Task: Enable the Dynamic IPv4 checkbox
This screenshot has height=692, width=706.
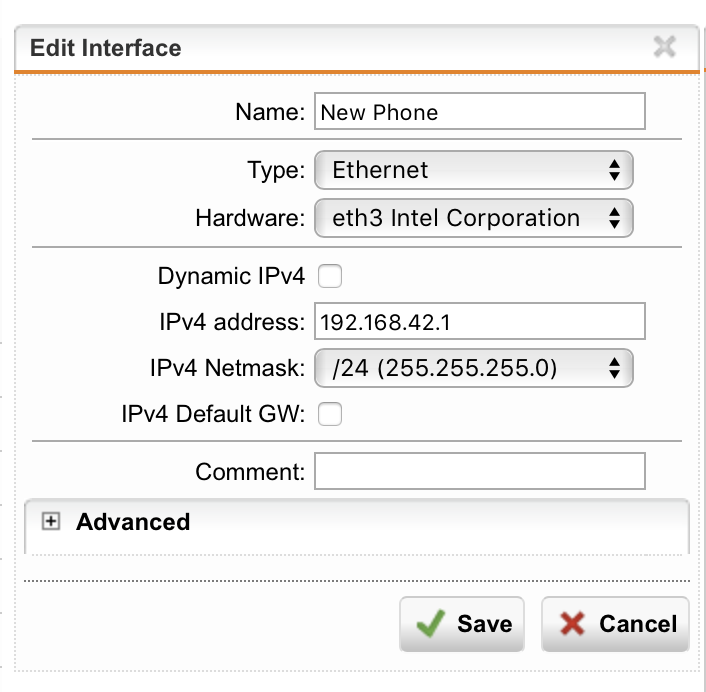Action: click(329, 275)
